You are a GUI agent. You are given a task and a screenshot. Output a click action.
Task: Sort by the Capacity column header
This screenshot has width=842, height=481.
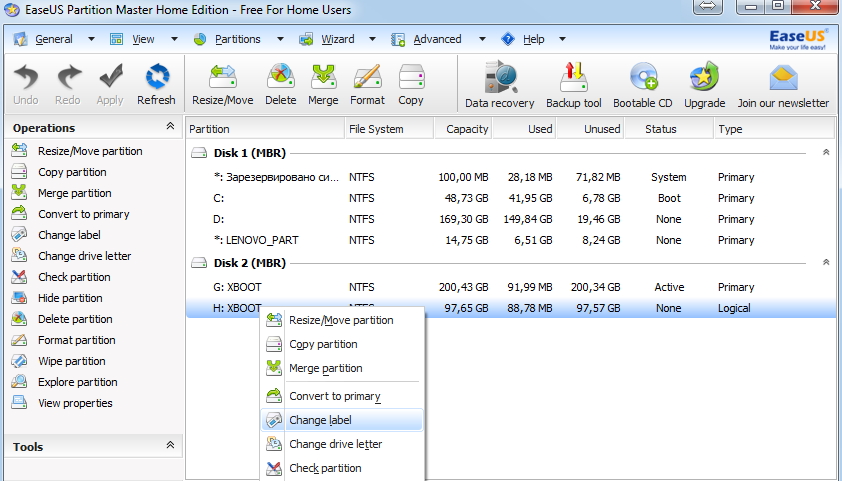(x=463, y=129)
